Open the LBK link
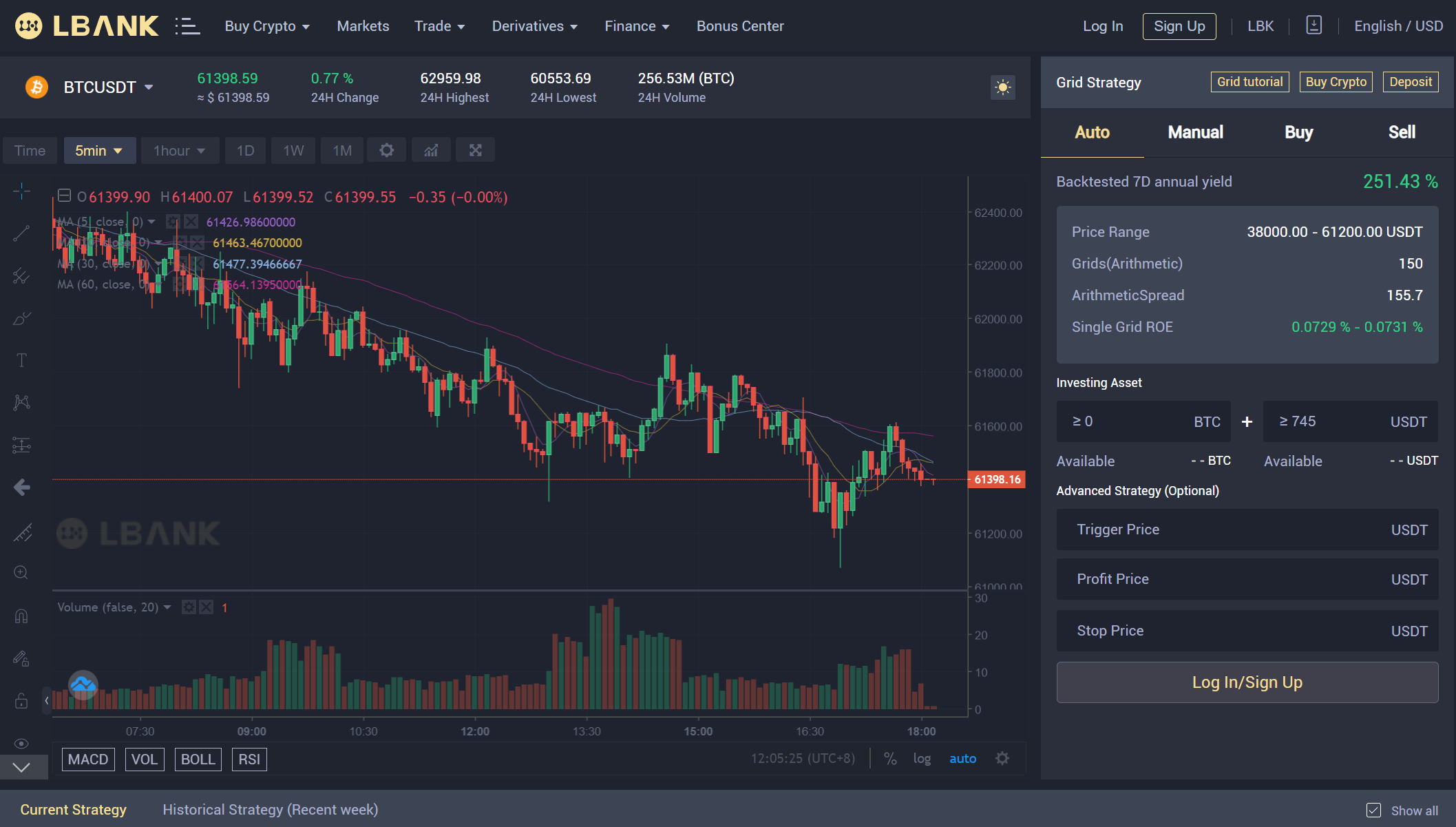The image size is (1456, 827). pyautogui.click(x=1260, y=26)
